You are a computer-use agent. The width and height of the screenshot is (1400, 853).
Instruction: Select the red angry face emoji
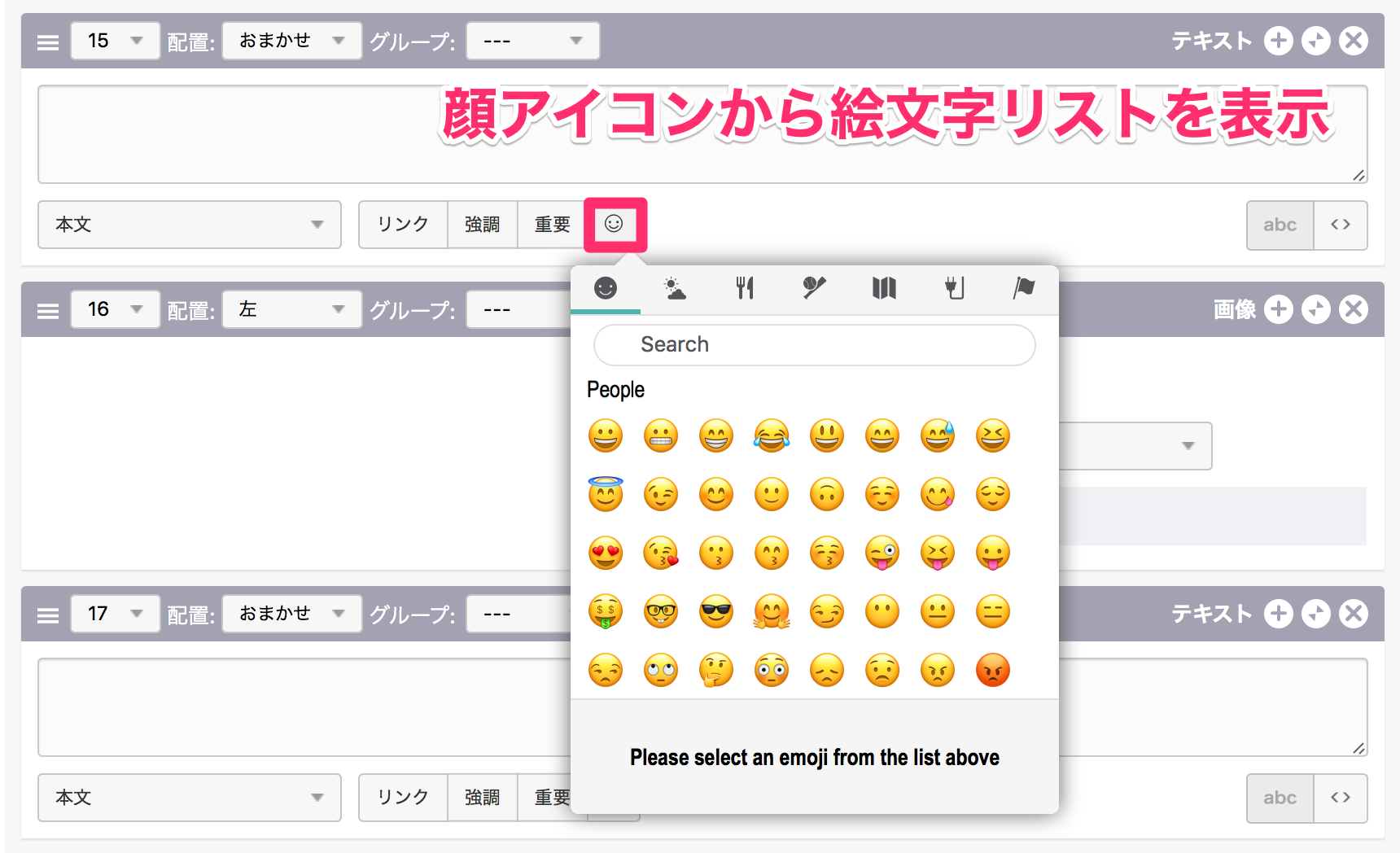[993, 671]
